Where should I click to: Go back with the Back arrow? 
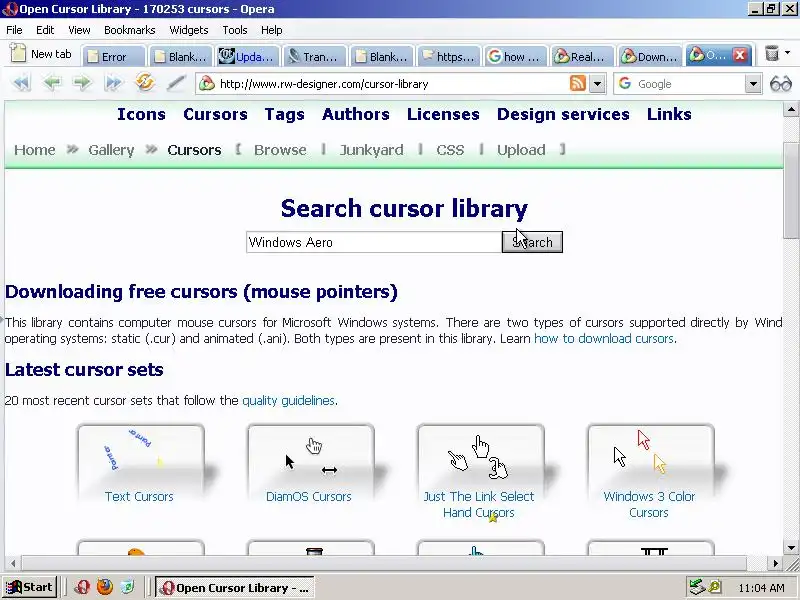click(x=52, y=83)
